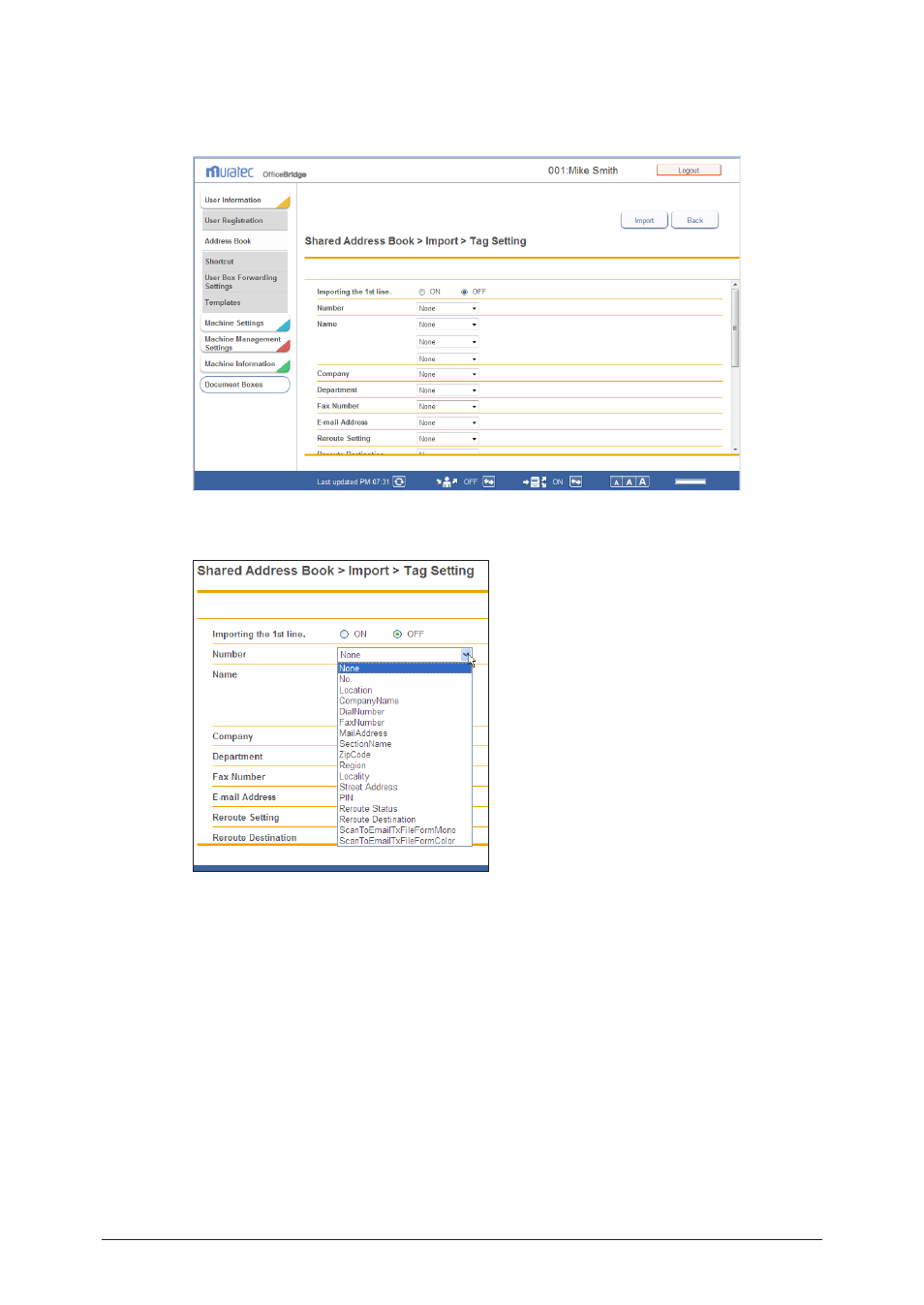924x1305 pixels.
Task: Click the Logout button
Action: click(x=689, y=171)
